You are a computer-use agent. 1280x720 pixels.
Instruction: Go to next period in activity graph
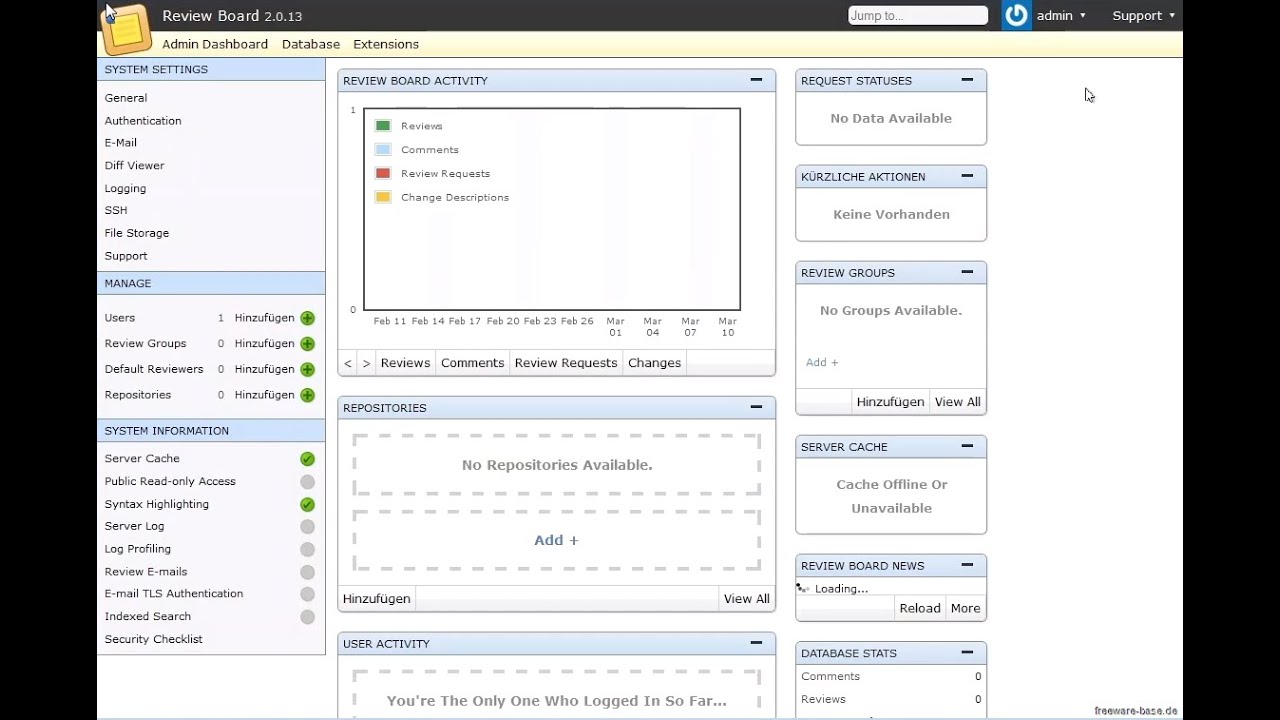click(x=366, y=363)
